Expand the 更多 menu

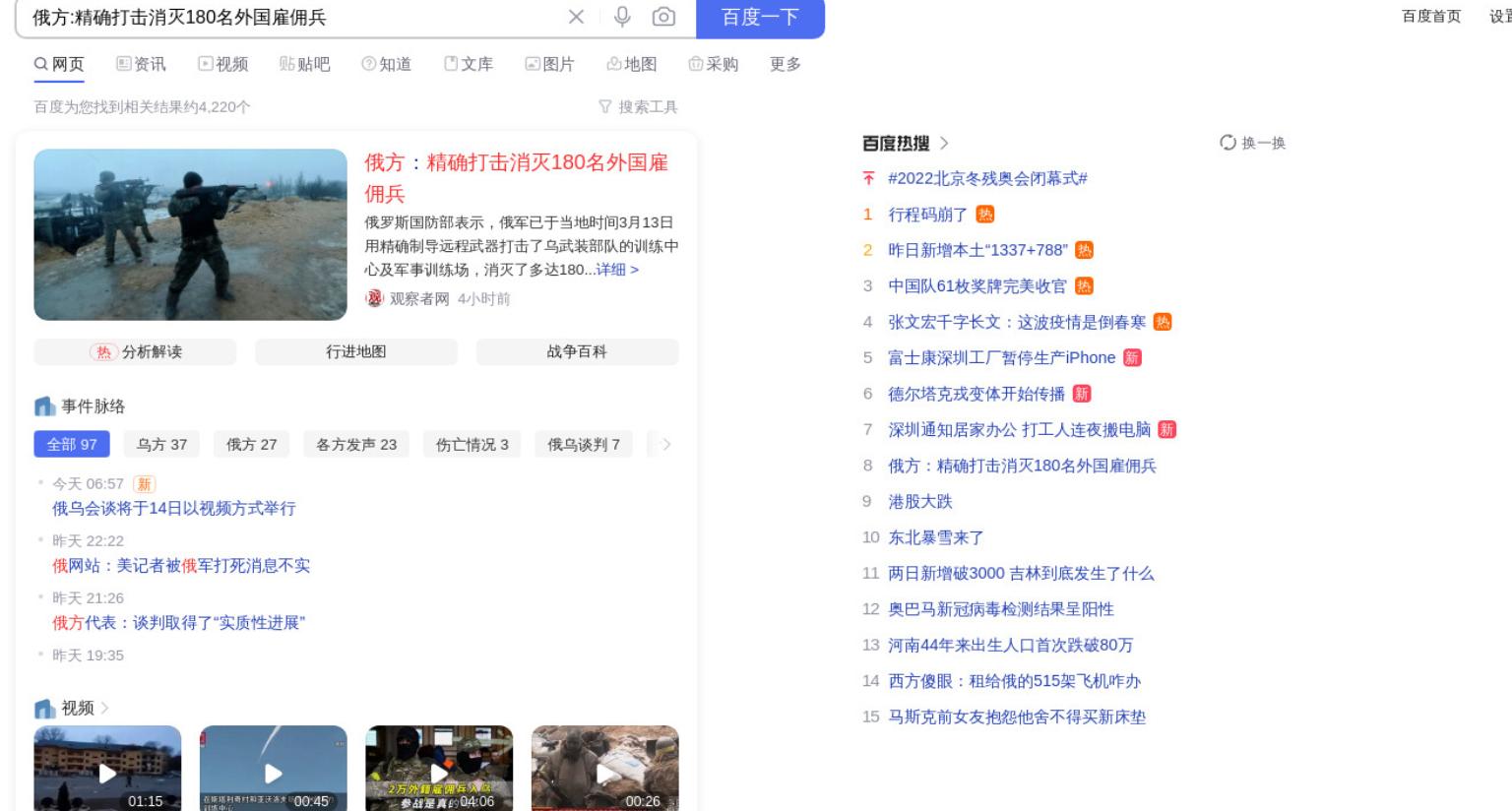[x=786, y=64]
